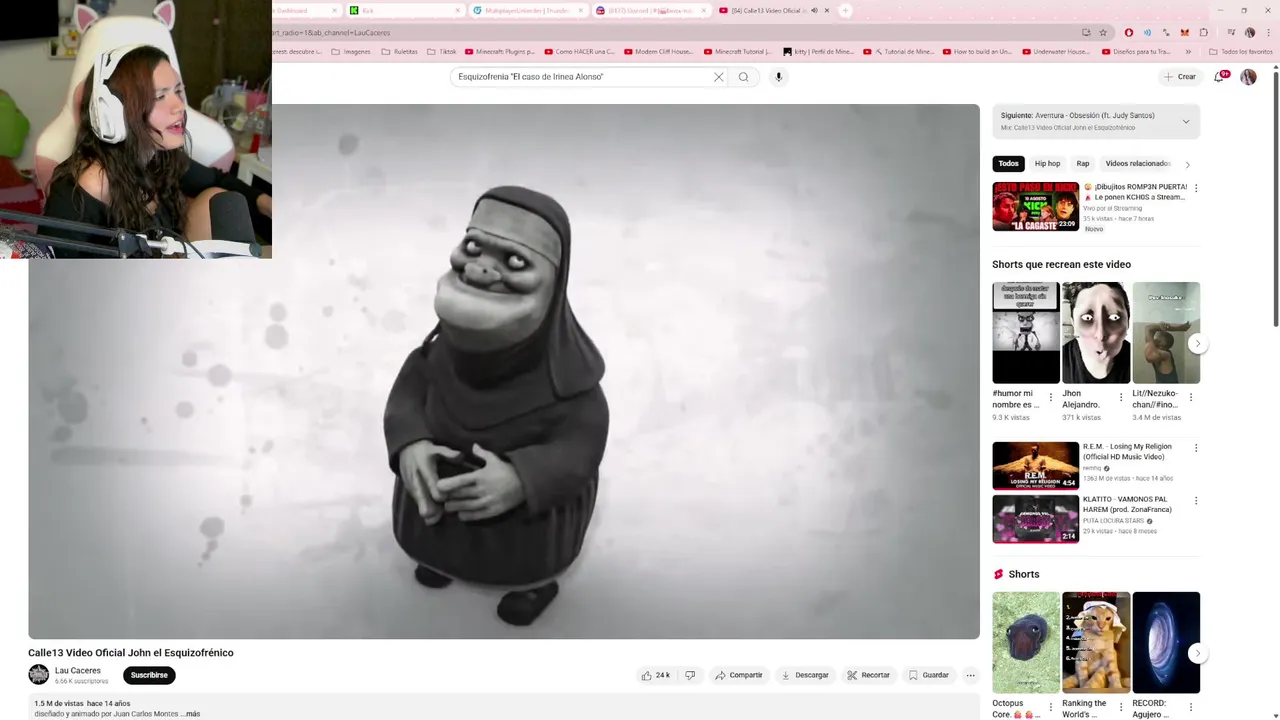The width and height of the screenshot is (1280, 720).
Task: Click the video title Calle13 Video Oficial John
Action: click(131, 653)
